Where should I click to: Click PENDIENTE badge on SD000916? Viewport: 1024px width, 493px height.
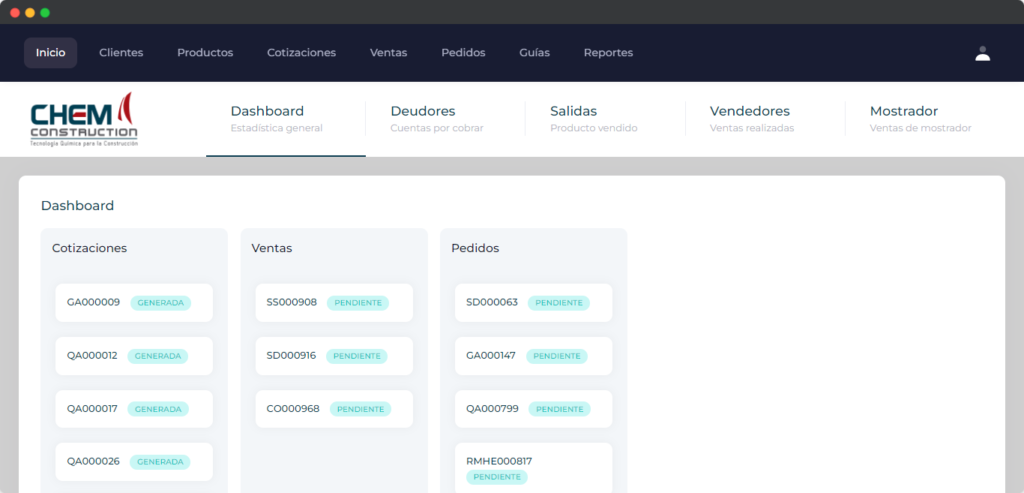(357, 356)
